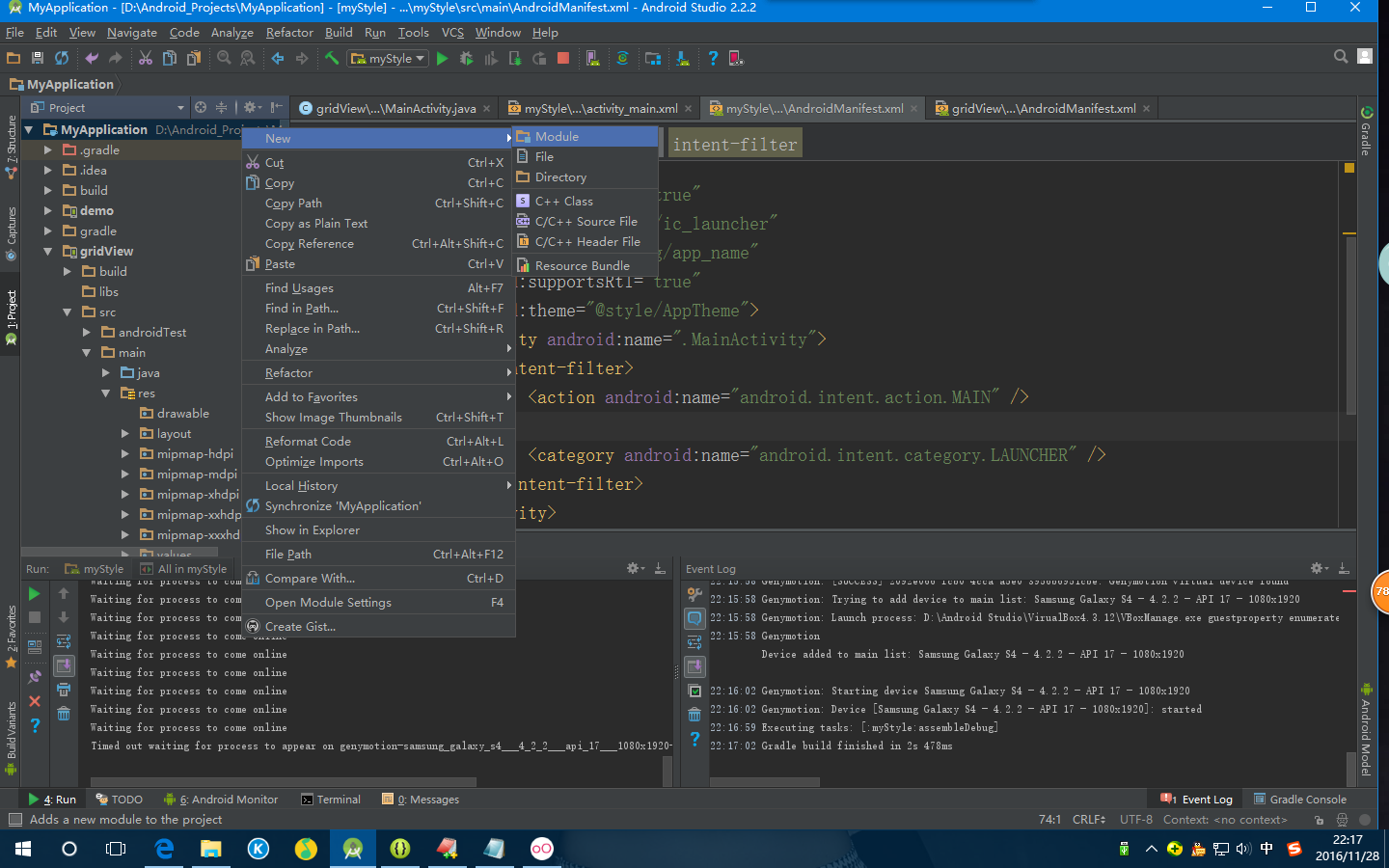Click the Event Log trash clear icon
This screenshot has height=868, width=1389.
pos(694,715)
